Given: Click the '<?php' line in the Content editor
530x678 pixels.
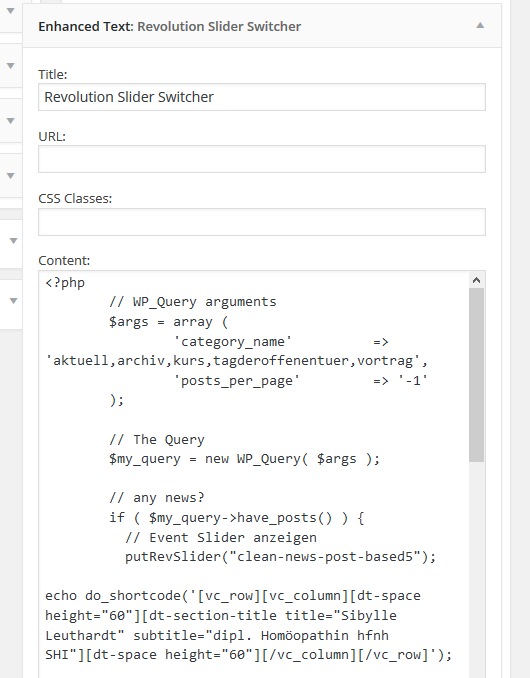Looking at the screenshot, I should coord(65,283).
